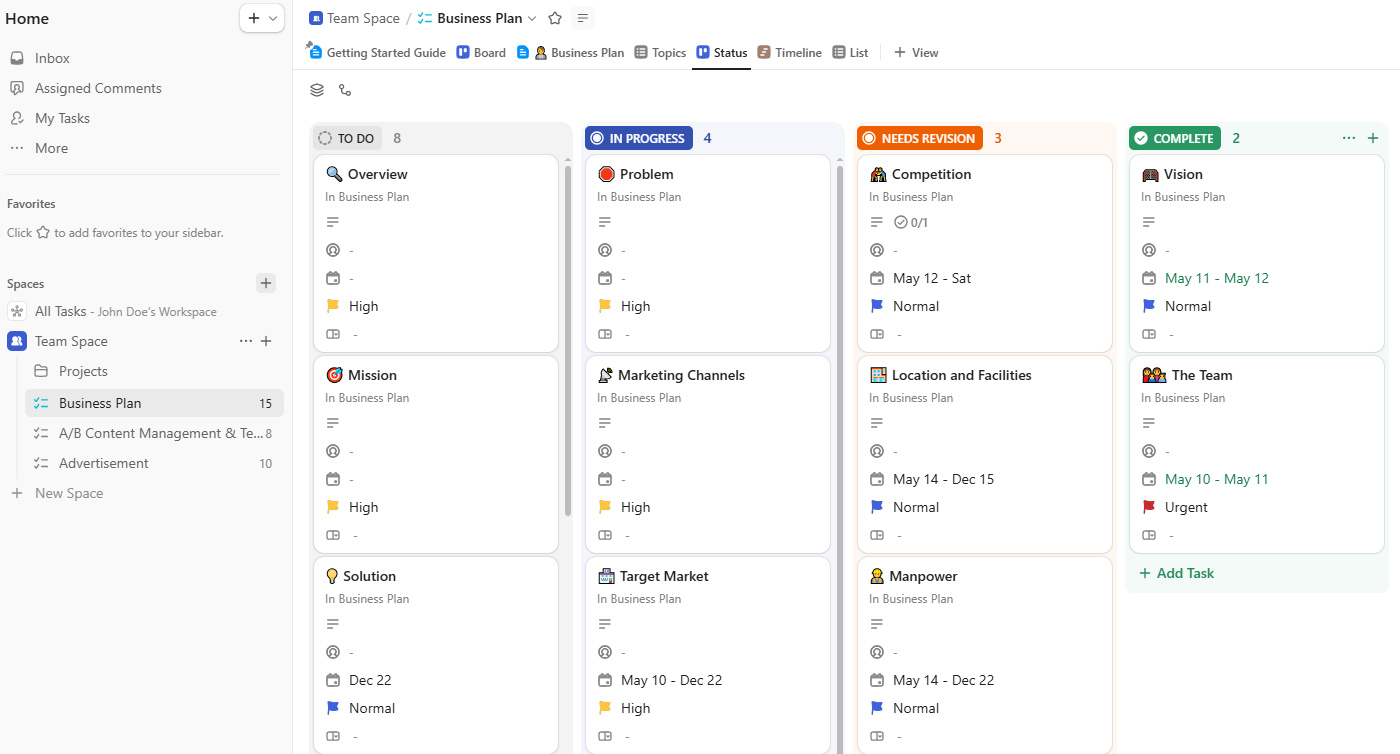Click the due date calendar icon on Mission card
Image resolution: width=1400 pixels, height=754 pixels.
[333, 478]
